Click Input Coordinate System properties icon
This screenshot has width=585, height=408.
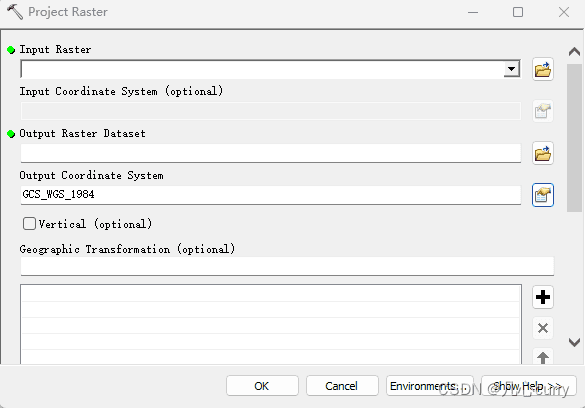[542, 111]
